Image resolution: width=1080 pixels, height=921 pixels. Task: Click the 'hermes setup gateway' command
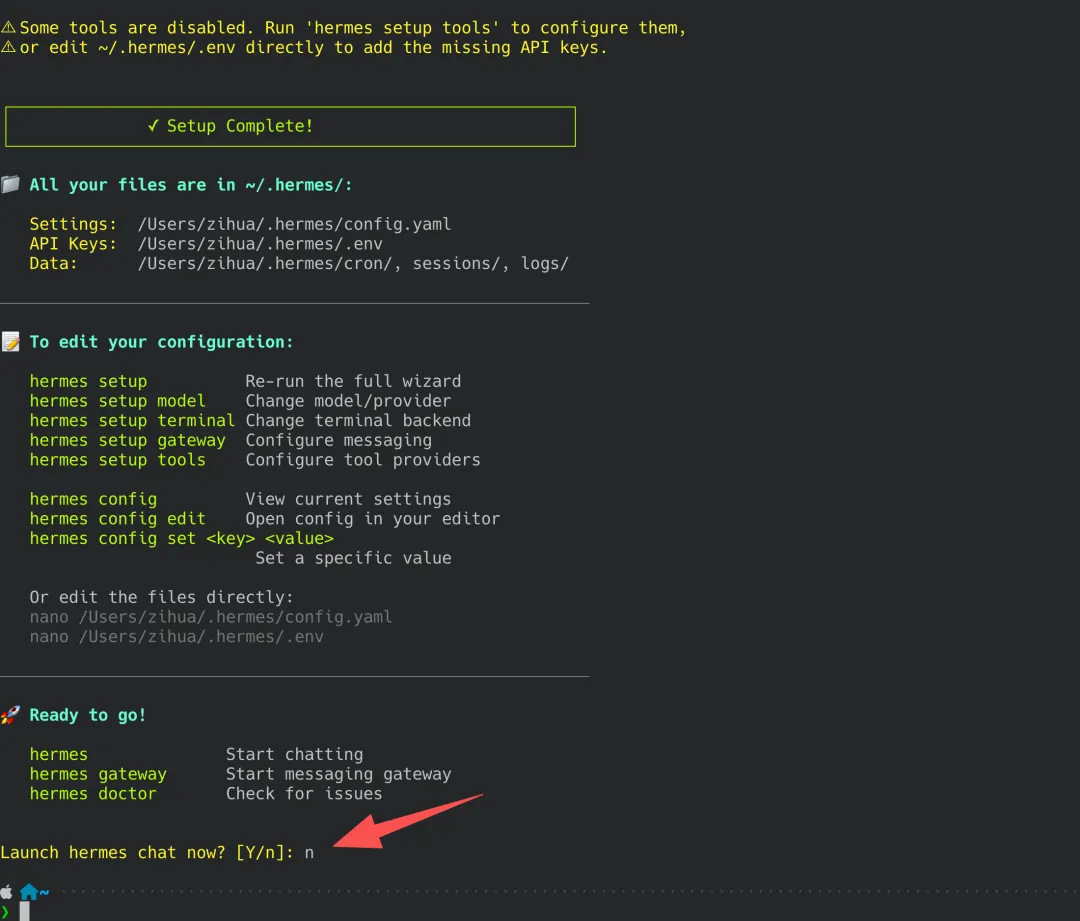click(x=127, y=440)
